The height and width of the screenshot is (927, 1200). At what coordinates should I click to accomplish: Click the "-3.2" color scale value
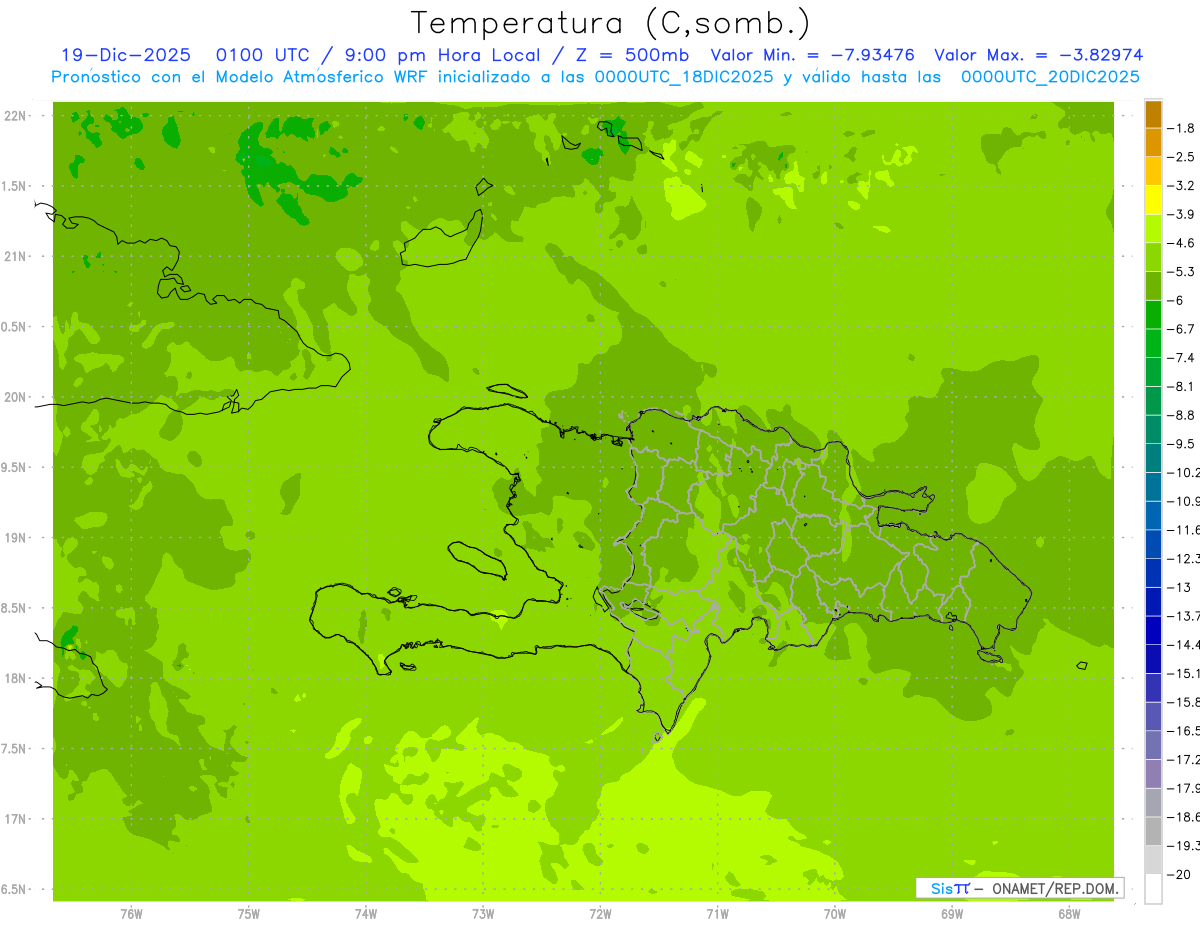point(1181,185)
